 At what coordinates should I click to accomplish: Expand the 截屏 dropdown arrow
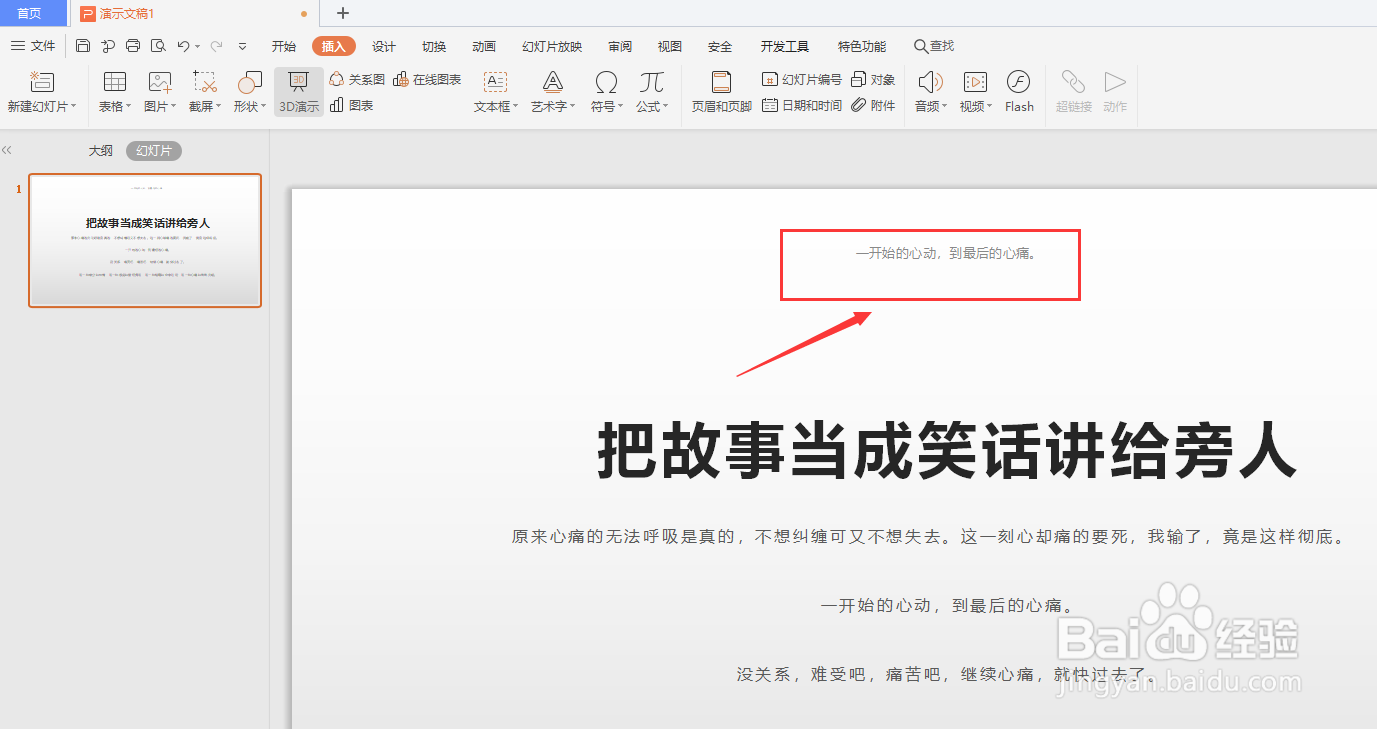pyautogui.click(x=218, y=107)
